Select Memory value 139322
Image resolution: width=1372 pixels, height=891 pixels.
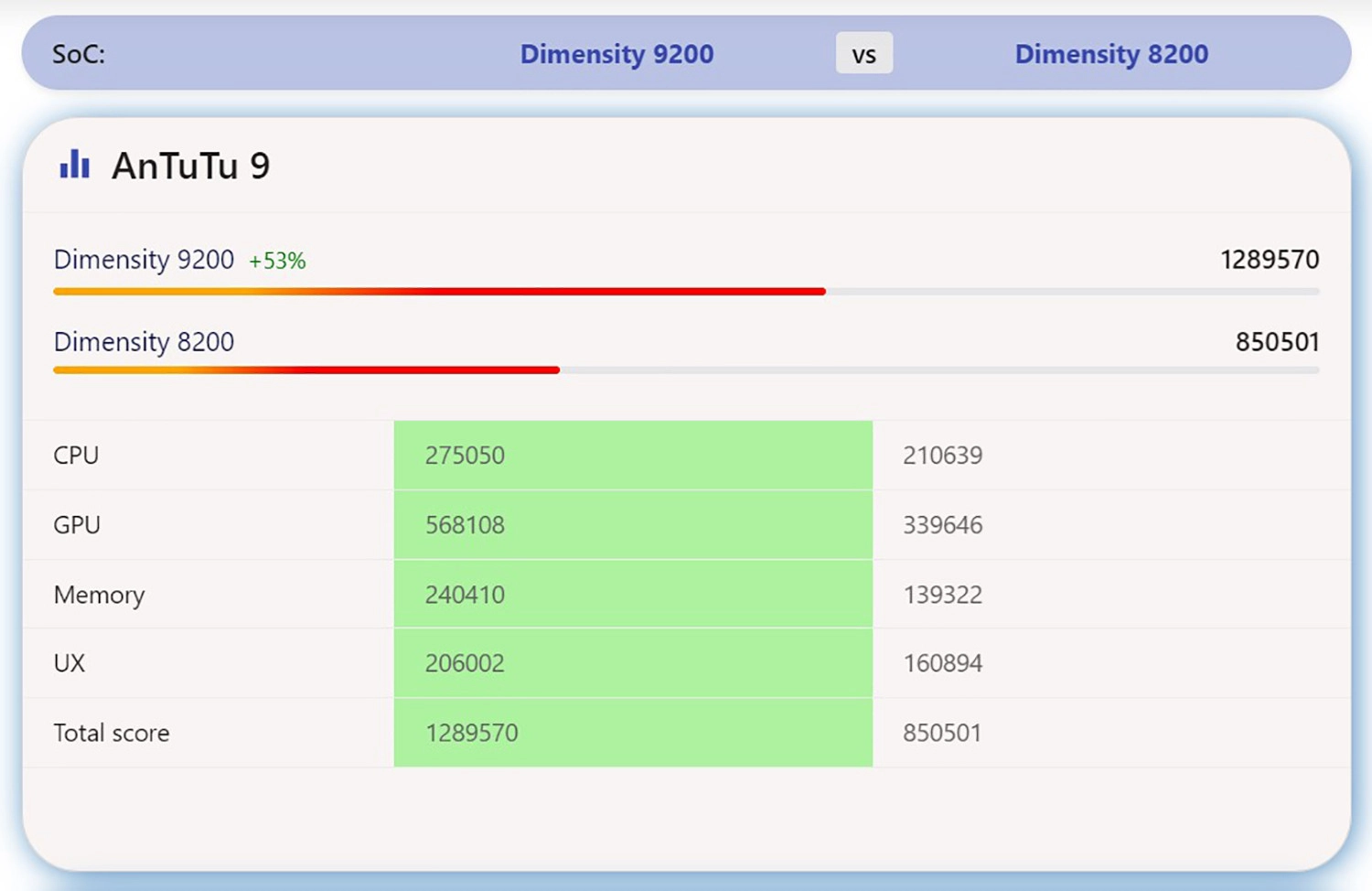point(943,595)
